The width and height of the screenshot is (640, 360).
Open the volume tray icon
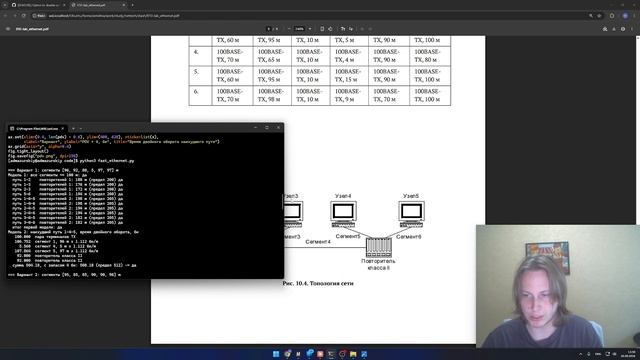point(614,354)
